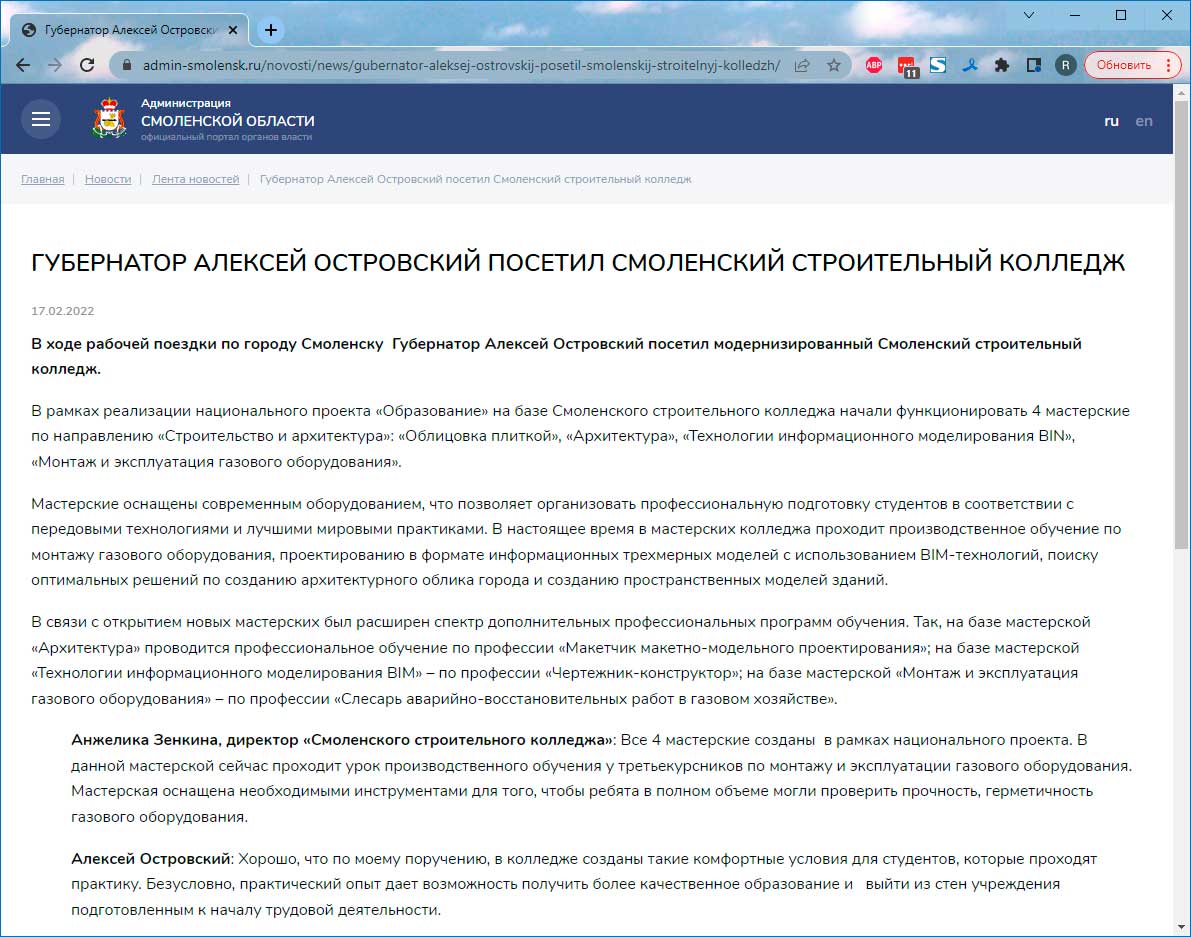
Task: Open the hamburger menu on the portal
Action: point(41,120)
